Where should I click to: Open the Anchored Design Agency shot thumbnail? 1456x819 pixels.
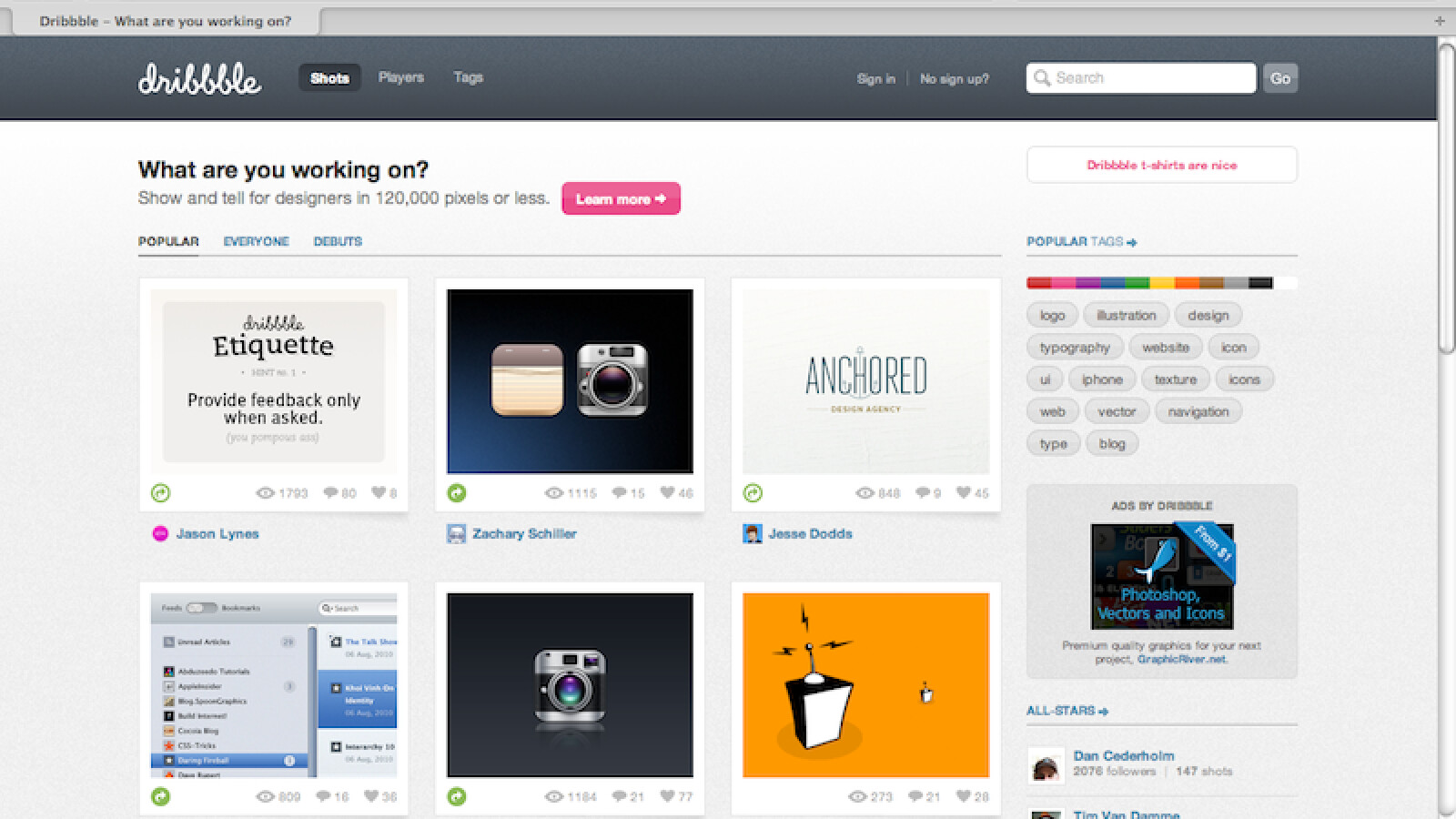(x=865, y=381)
